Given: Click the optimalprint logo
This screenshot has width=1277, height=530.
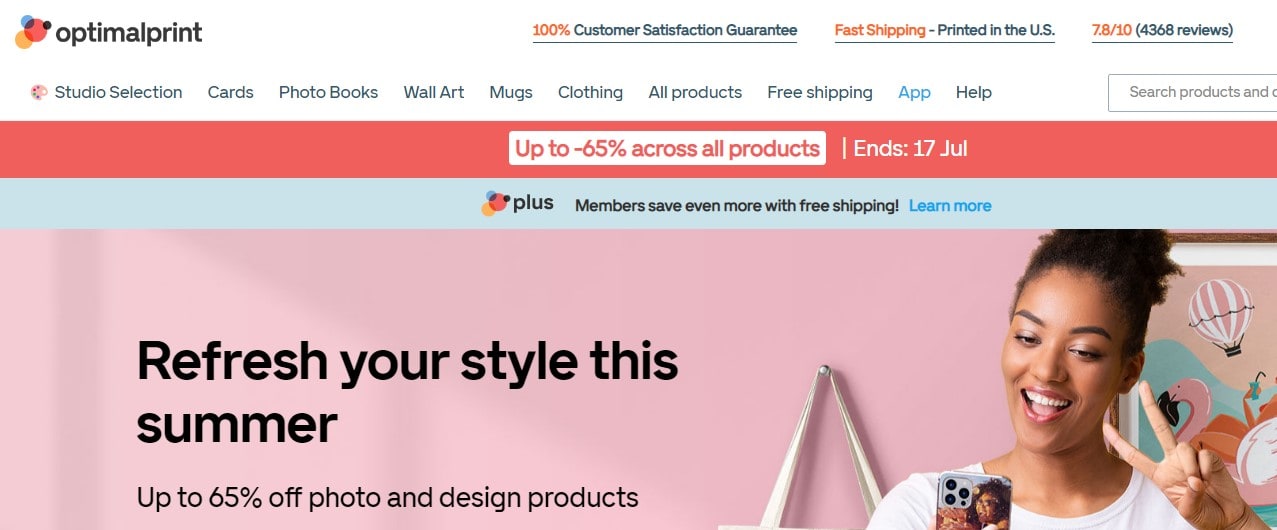Looking at the screenshot, I should [109, 32].
